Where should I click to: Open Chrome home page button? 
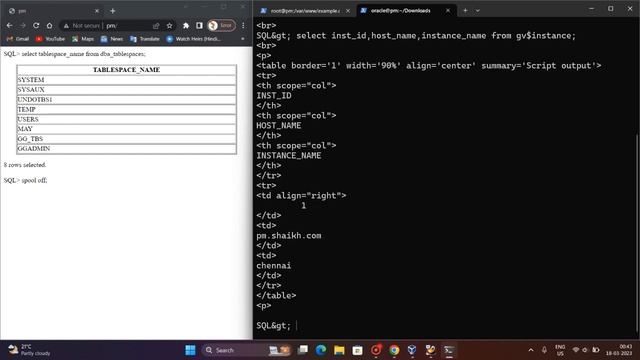click(49, 25)
